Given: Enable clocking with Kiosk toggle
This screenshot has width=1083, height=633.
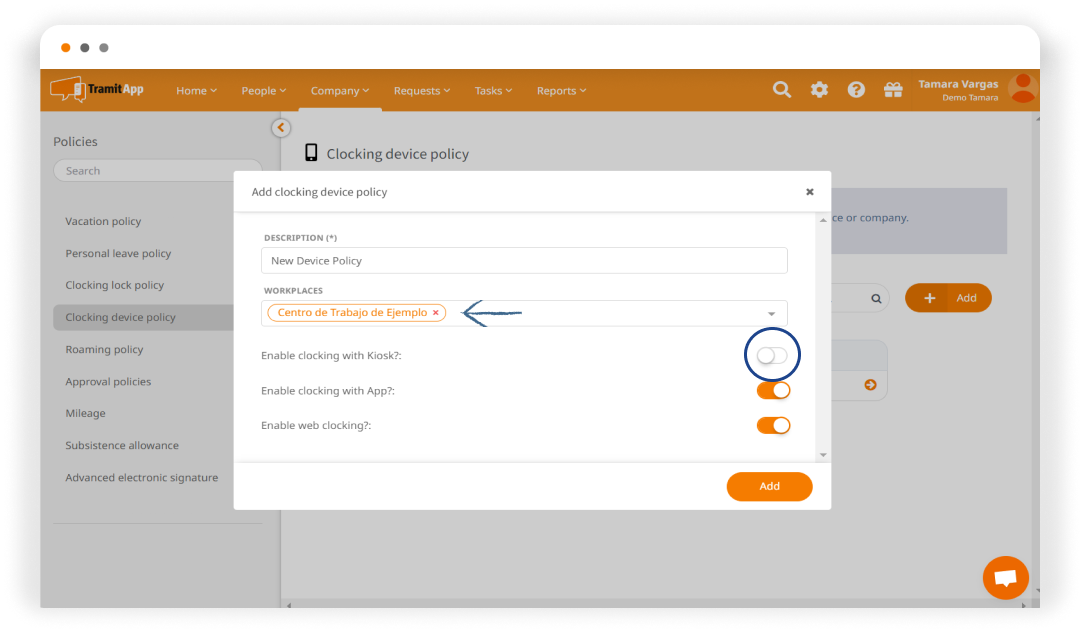Looking at the screenshot, I should tap(772, 356).
